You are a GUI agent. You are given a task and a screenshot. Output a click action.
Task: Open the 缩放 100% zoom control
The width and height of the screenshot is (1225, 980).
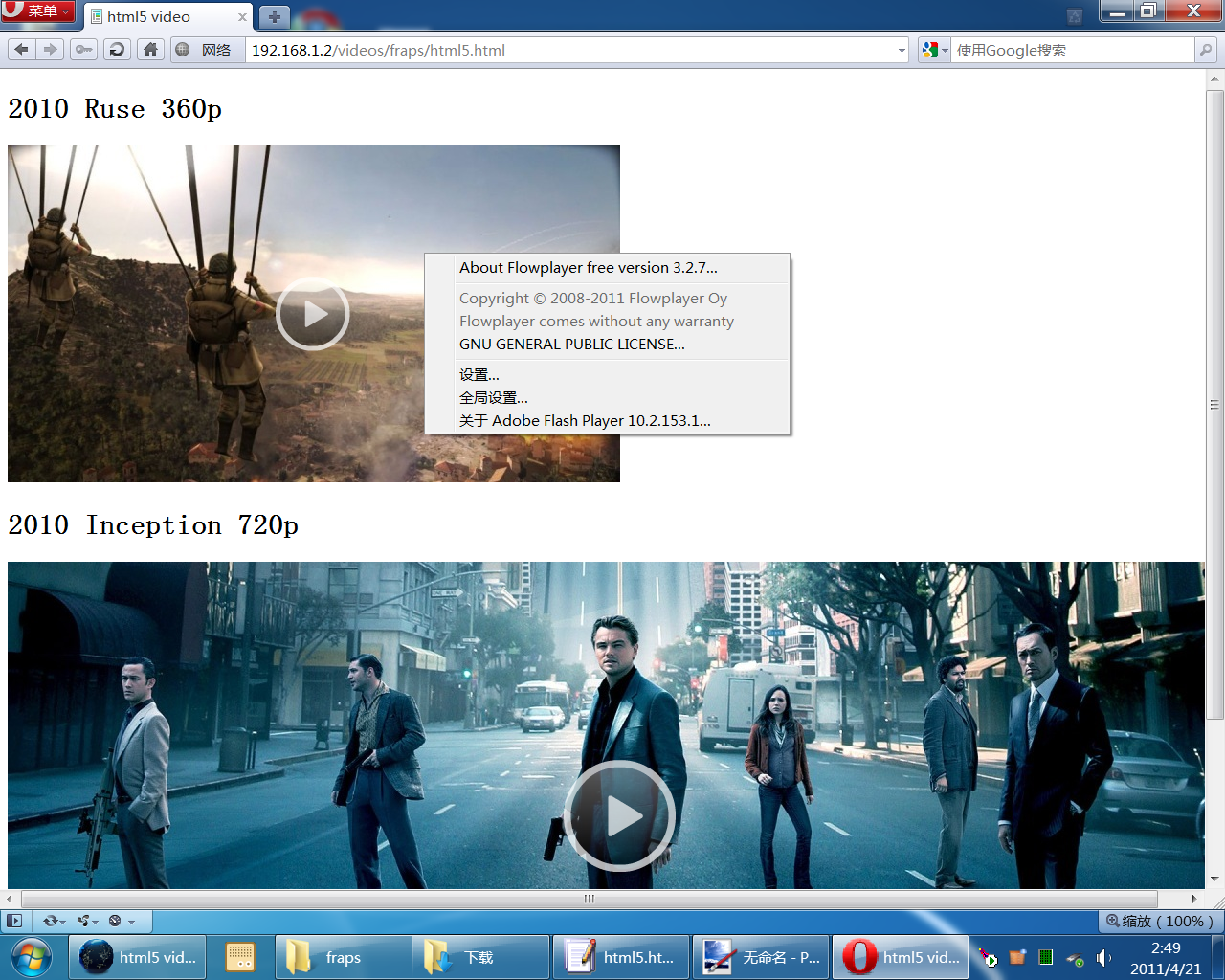(x=1159, y=921)
